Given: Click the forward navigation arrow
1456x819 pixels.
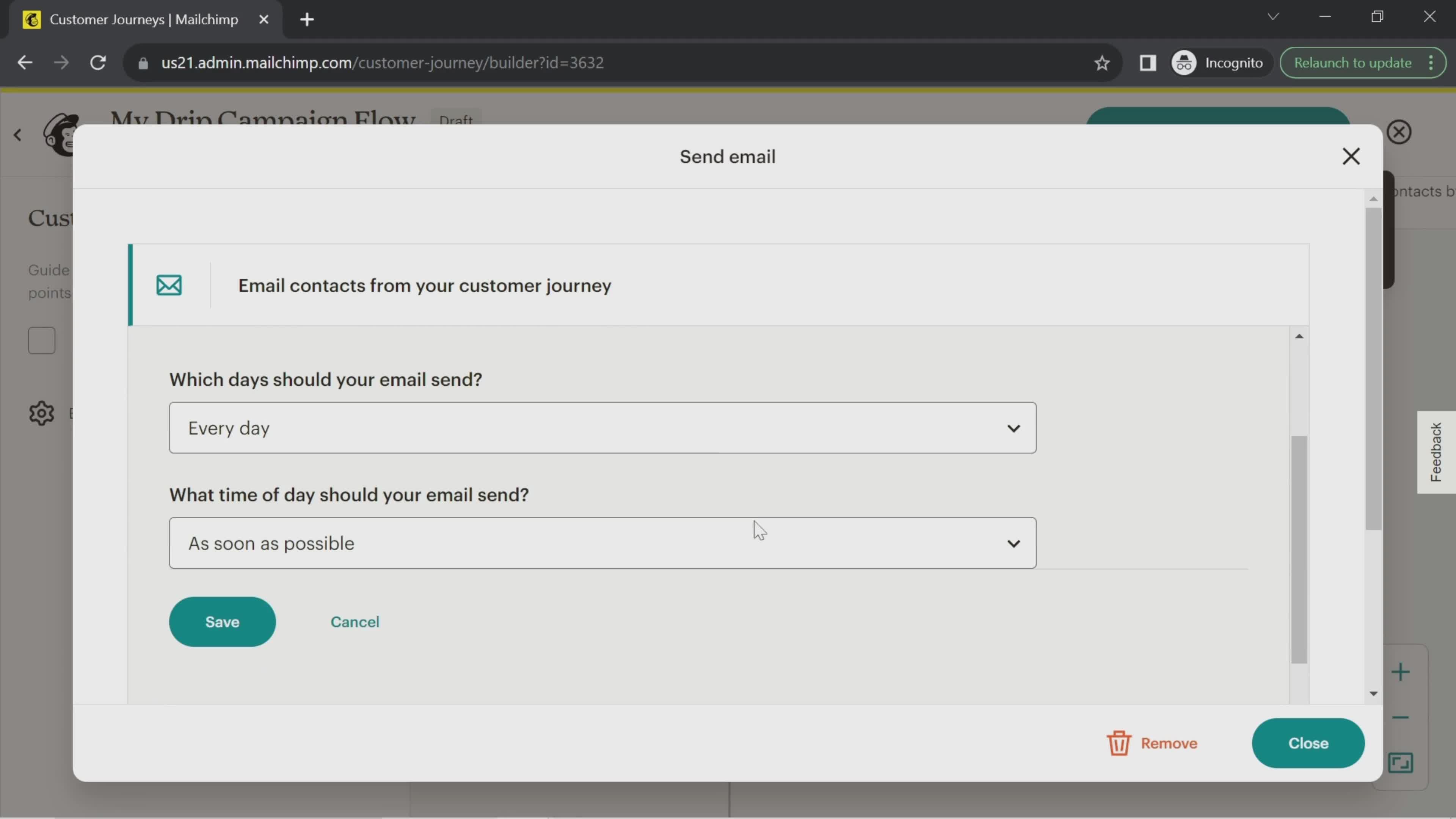Looking at the screenshot, I should pyautogui.click(x=62, y=62).
